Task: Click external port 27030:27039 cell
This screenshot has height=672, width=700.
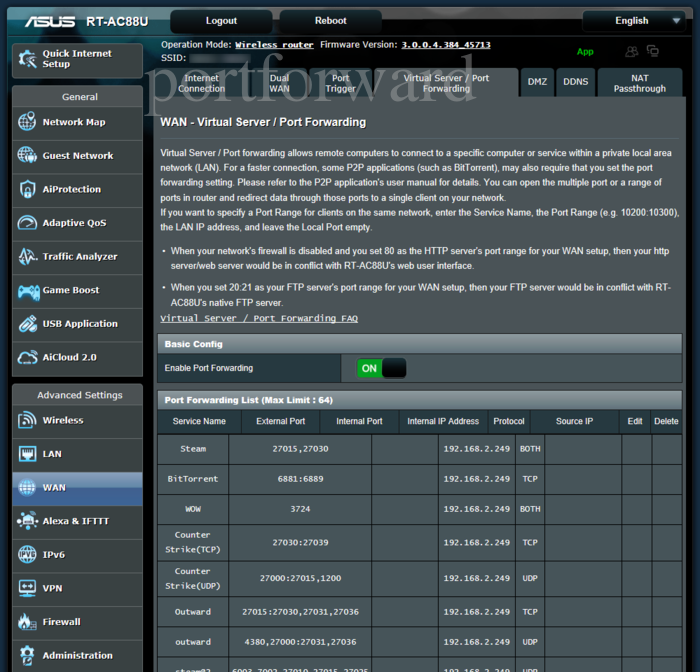Action: (300, 542)
